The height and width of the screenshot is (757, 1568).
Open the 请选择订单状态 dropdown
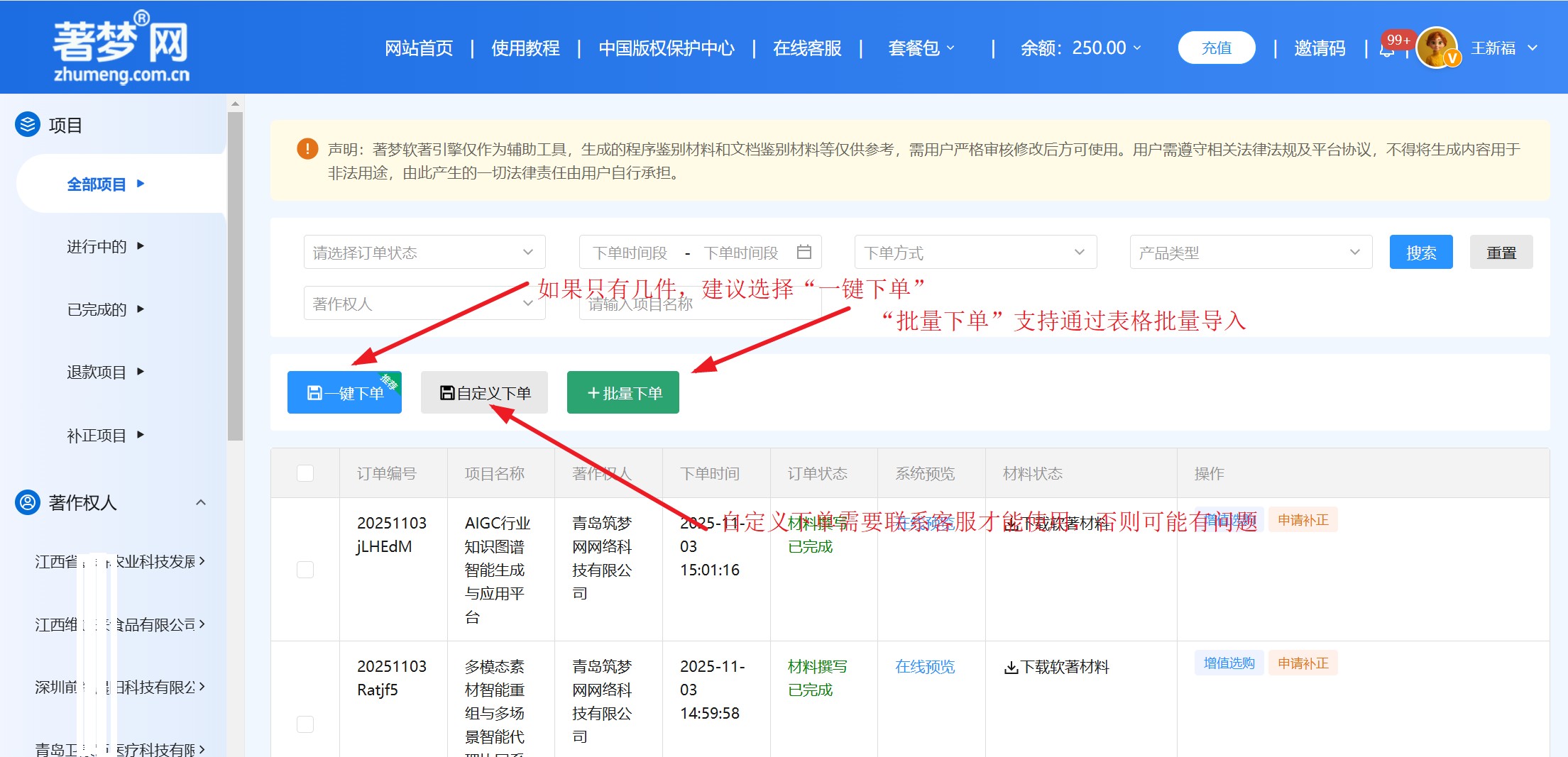(424, 253)
